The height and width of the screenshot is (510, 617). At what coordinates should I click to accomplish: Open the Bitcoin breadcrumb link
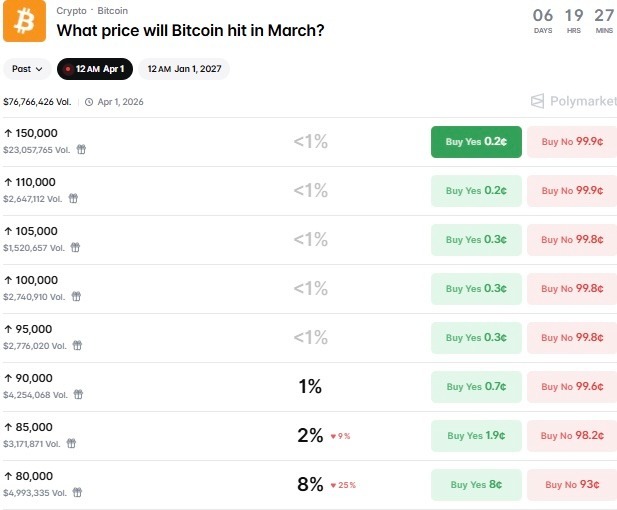point(112,11)
